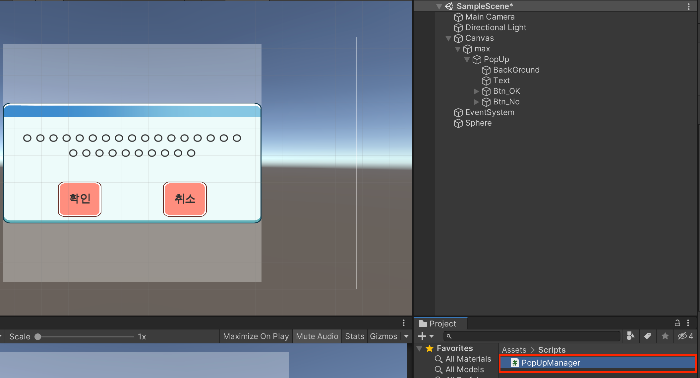The width and height of the screenshot is (700, 378).
Task: Select the max object label
Action: (482, 49)
